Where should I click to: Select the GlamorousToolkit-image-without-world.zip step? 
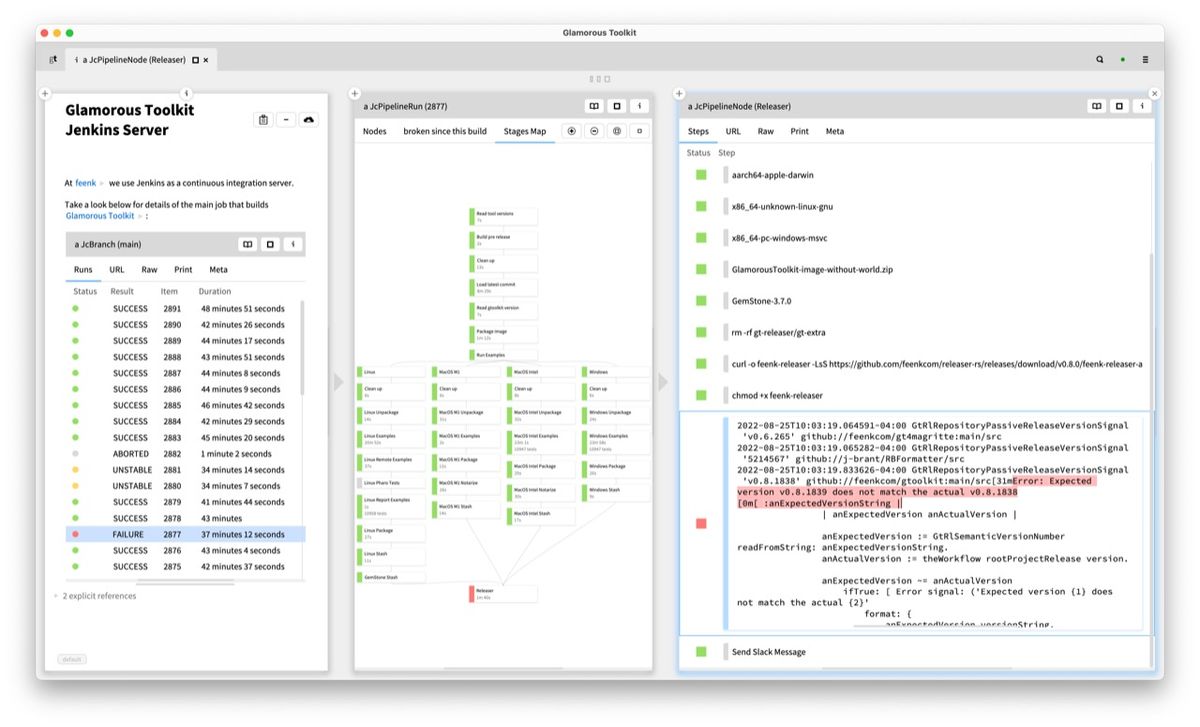811,270
